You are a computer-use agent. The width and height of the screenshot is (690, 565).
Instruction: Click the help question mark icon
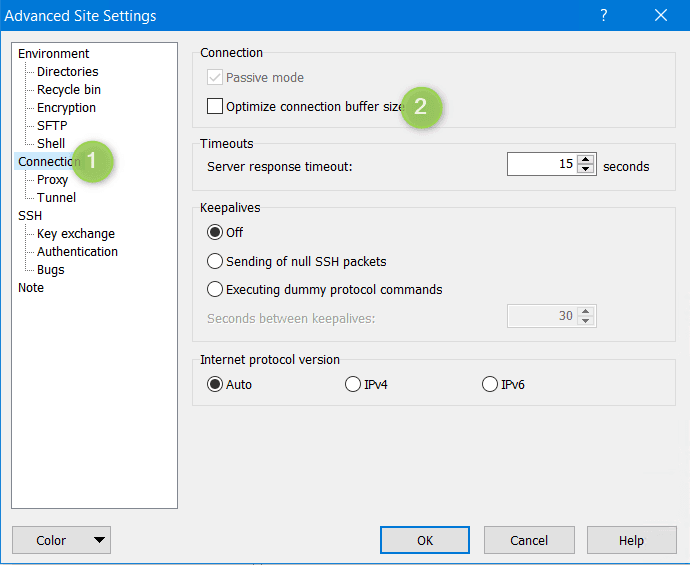tap(604, 15)
